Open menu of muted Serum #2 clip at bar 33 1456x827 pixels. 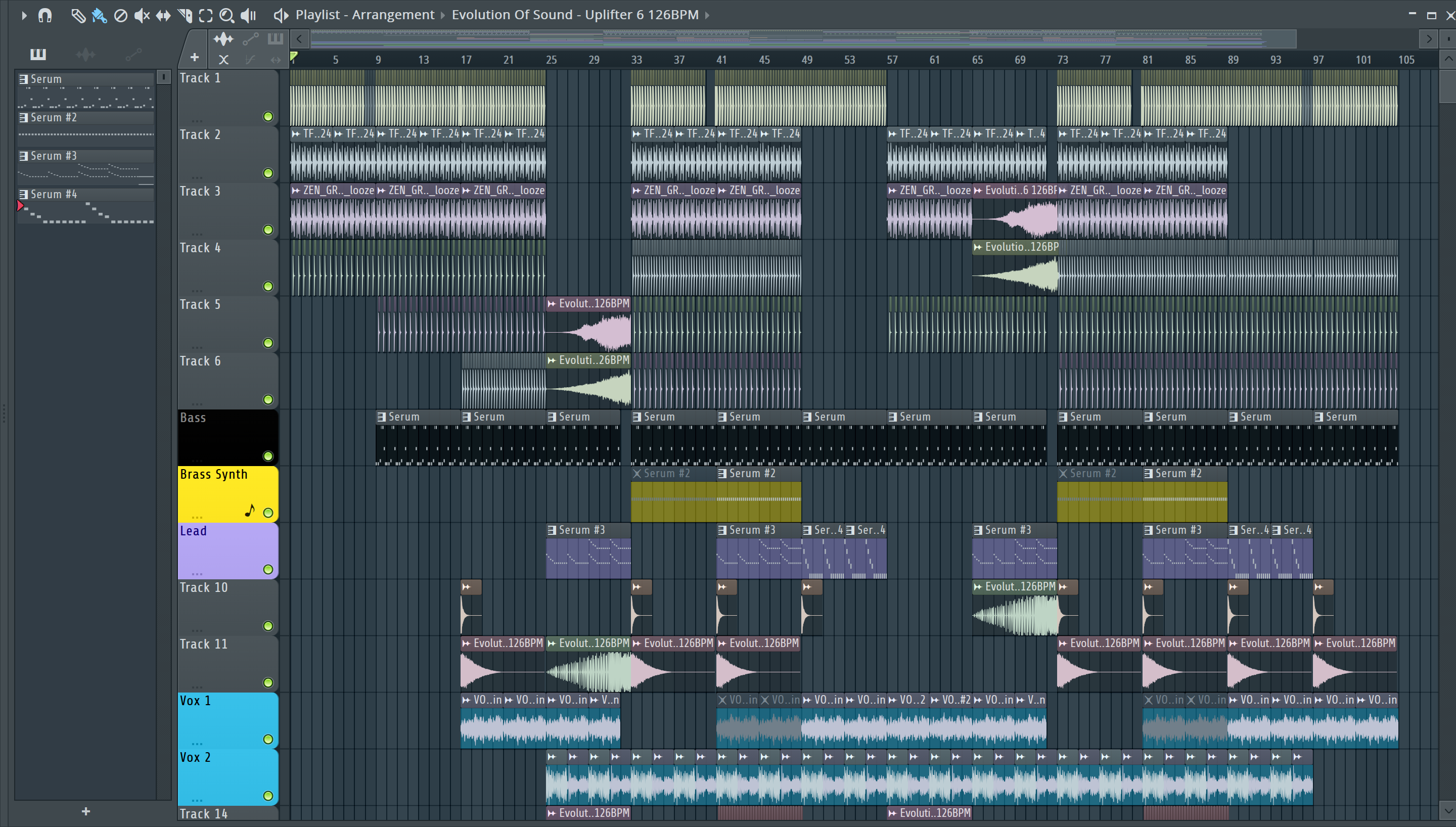(x=636, y=474)
